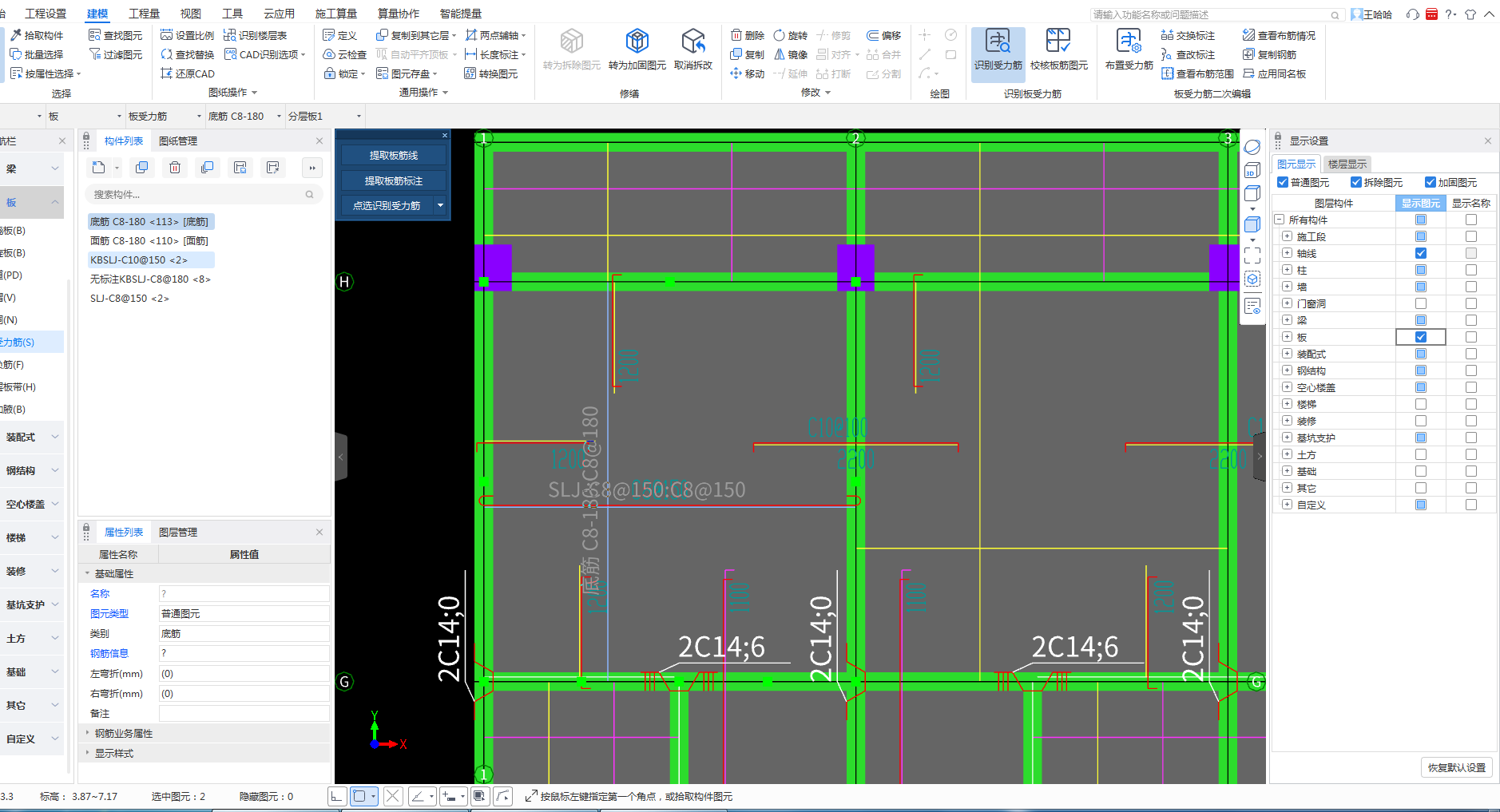Click the 镜像 mirror tool
1500x812 pixels.
click(790, 54)
